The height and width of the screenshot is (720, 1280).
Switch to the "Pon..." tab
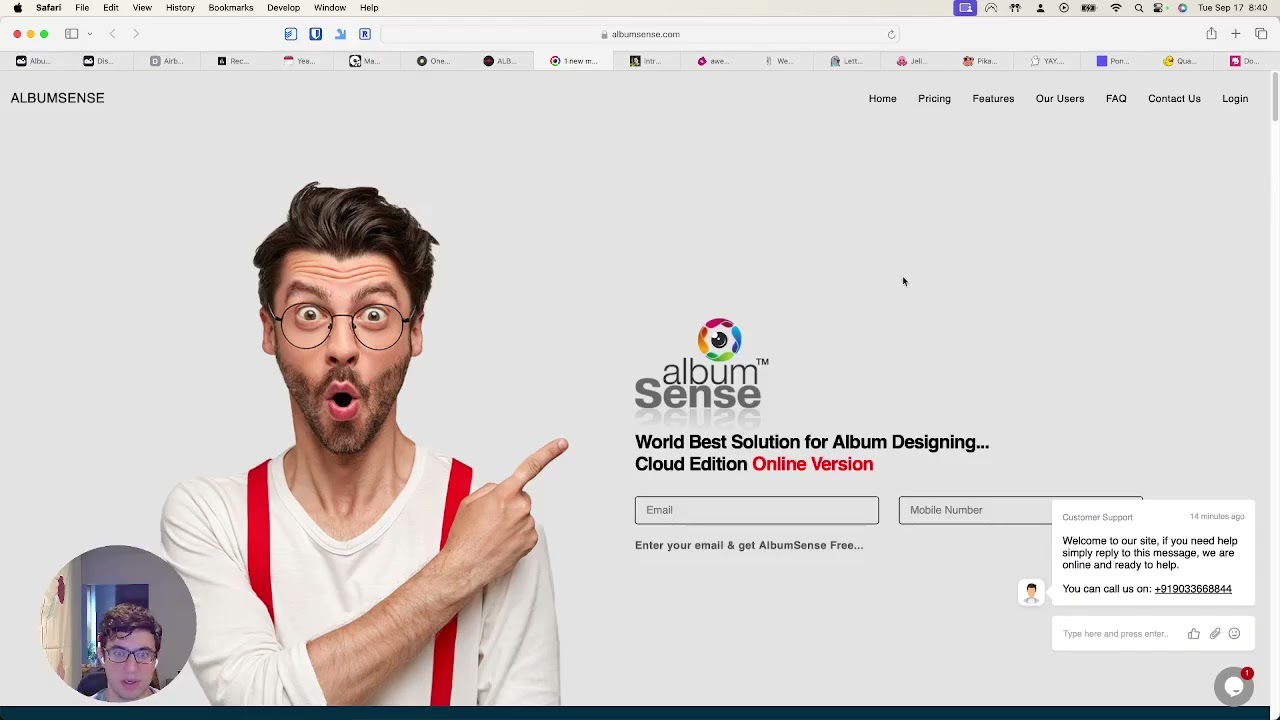point(1113,61)
